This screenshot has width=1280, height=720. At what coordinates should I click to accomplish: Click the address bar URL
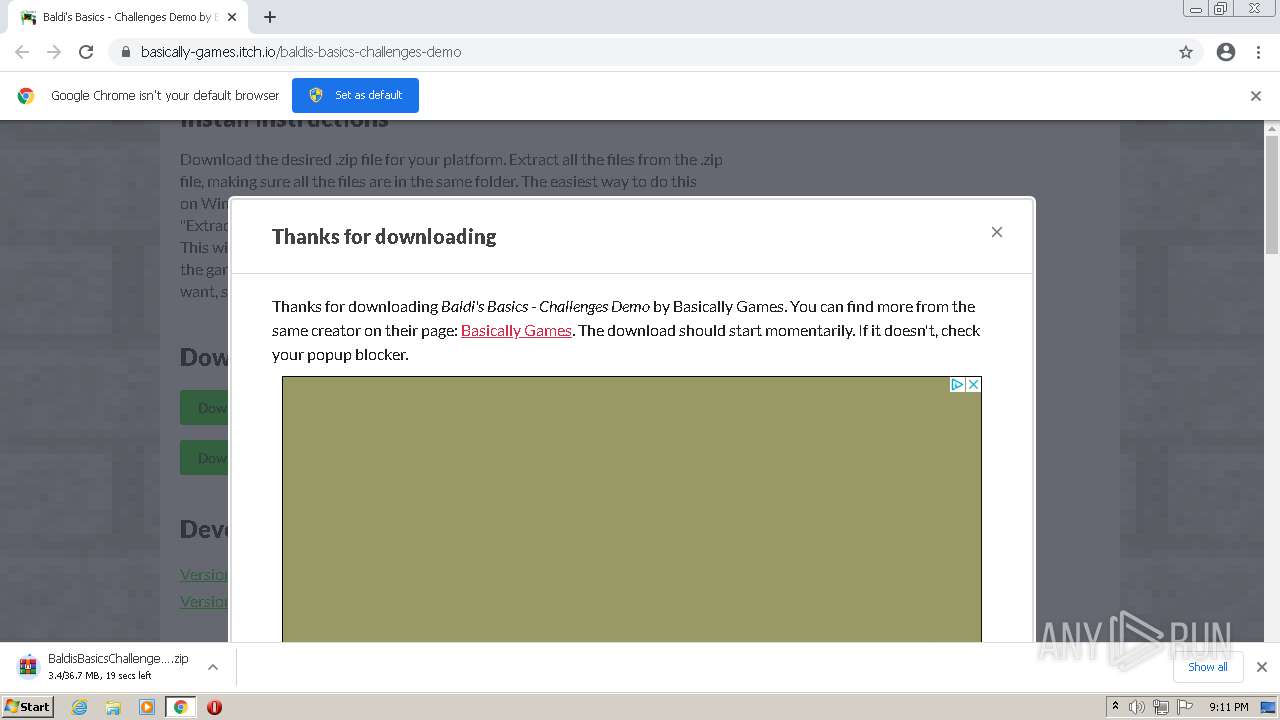(301, 52)
